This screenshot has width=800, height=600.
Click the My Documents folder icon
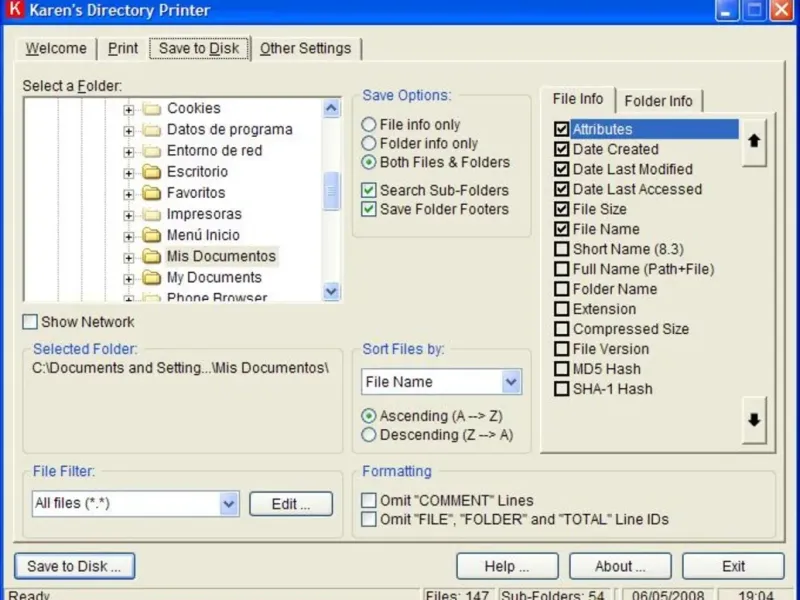point(152,278)
